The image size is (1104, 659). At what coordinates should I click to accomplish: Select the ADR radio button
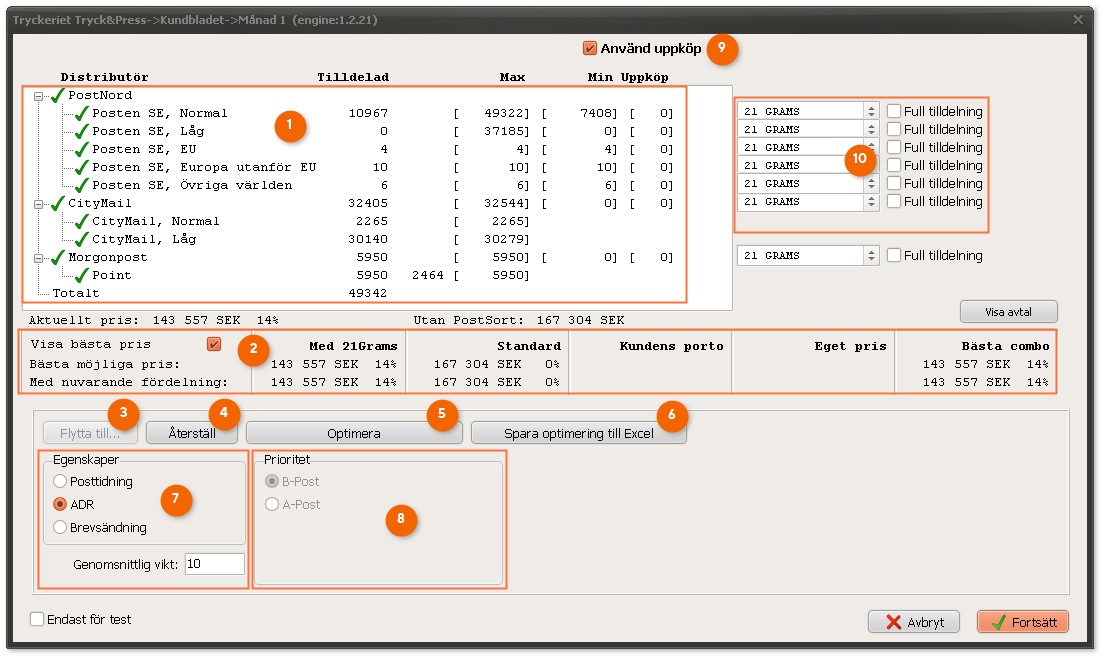point(60,504)
